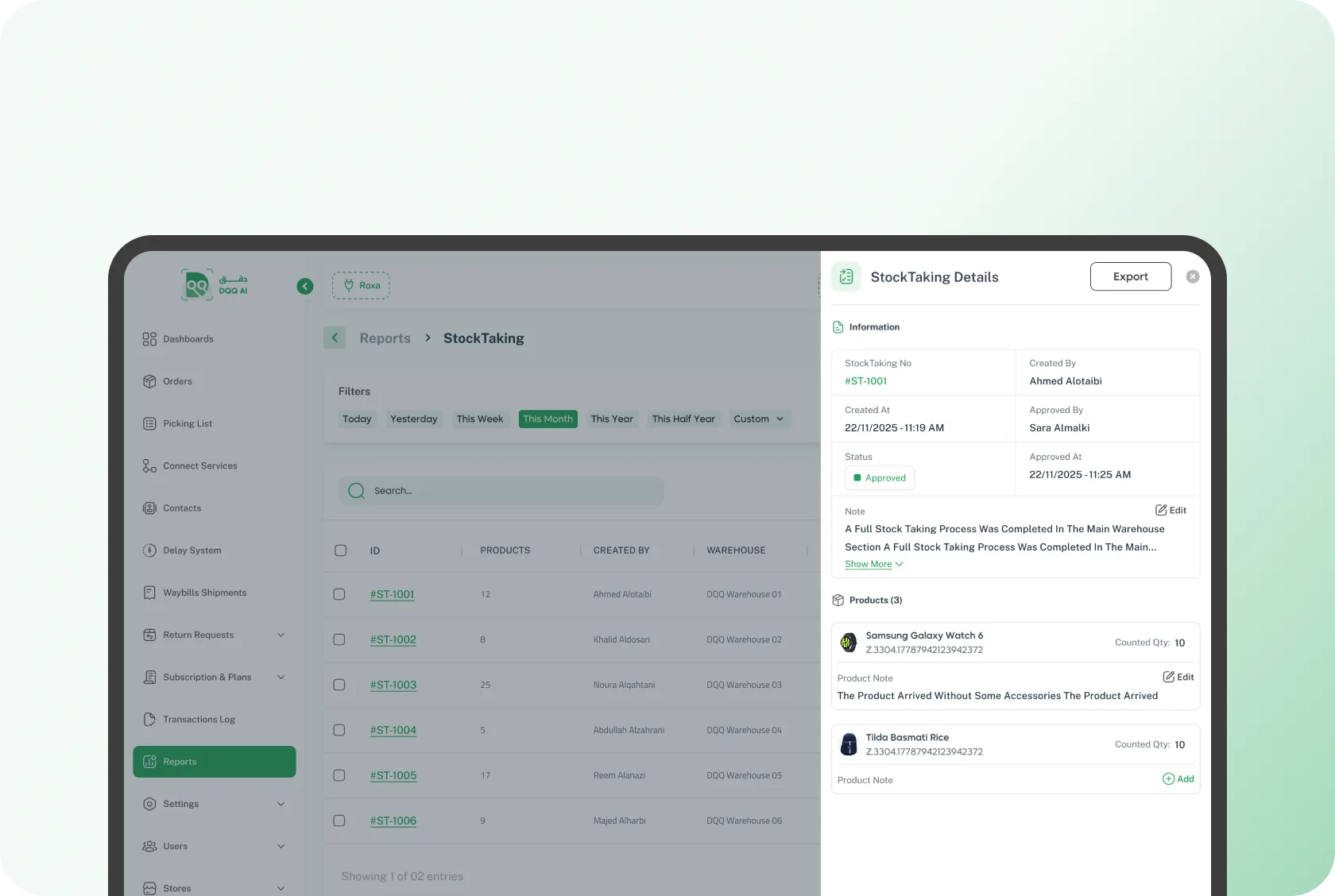Click the Return Requests icon
1335x896 pixels.
coord(149,635)
